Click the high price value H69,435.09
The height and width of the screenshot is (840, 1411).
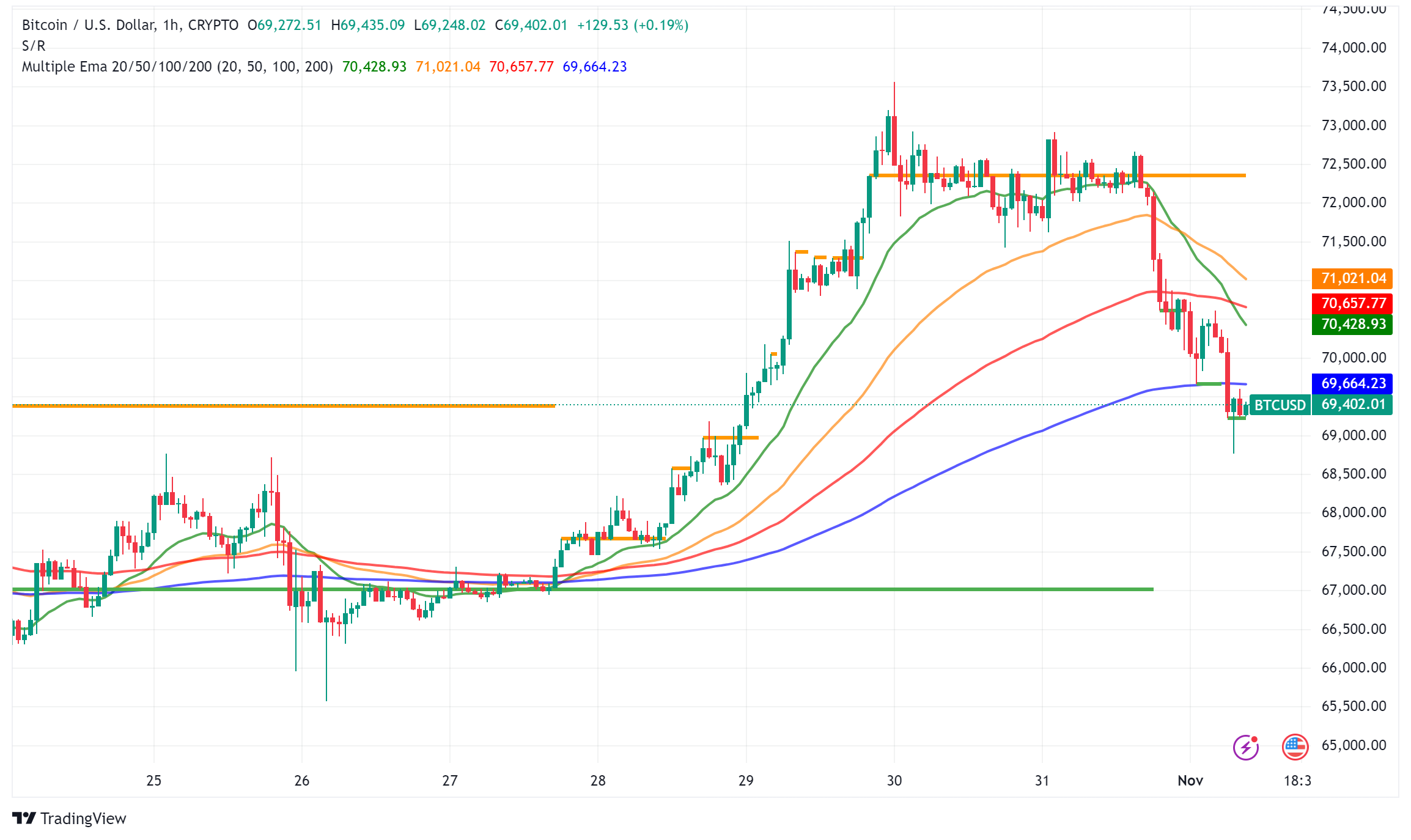[x=368, y=25]
